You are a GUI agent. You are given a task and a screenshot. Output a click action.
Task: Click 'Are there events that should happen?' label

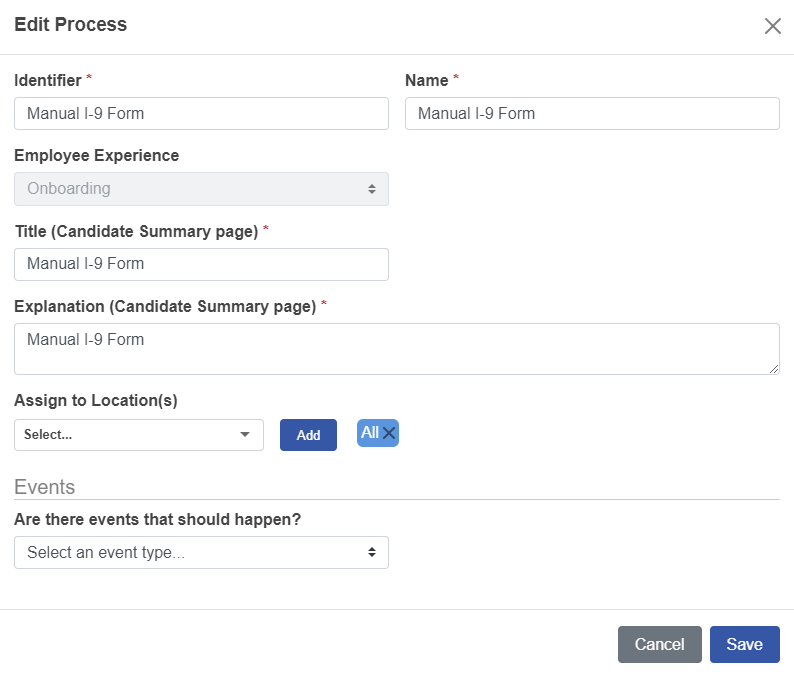click(158, 520)
